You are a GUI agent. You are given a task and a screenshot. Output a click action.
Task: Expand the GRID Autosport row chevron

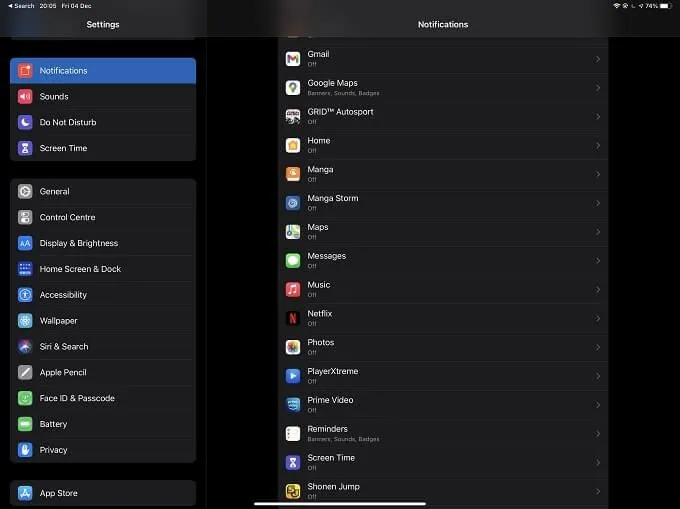tap(598, 117)
